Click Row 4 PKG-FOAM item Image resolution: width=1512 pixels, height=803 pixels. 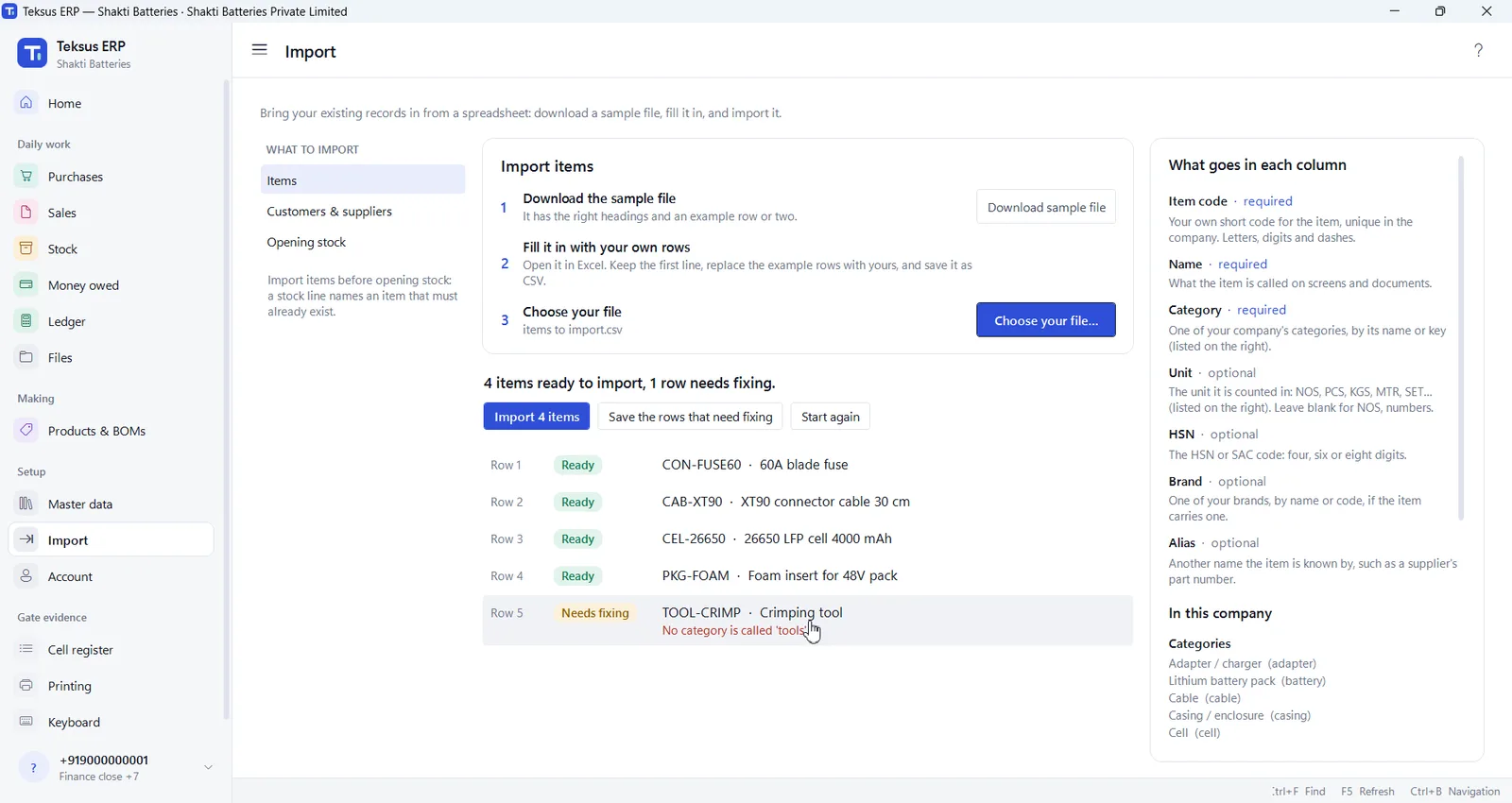click(808, 575)
